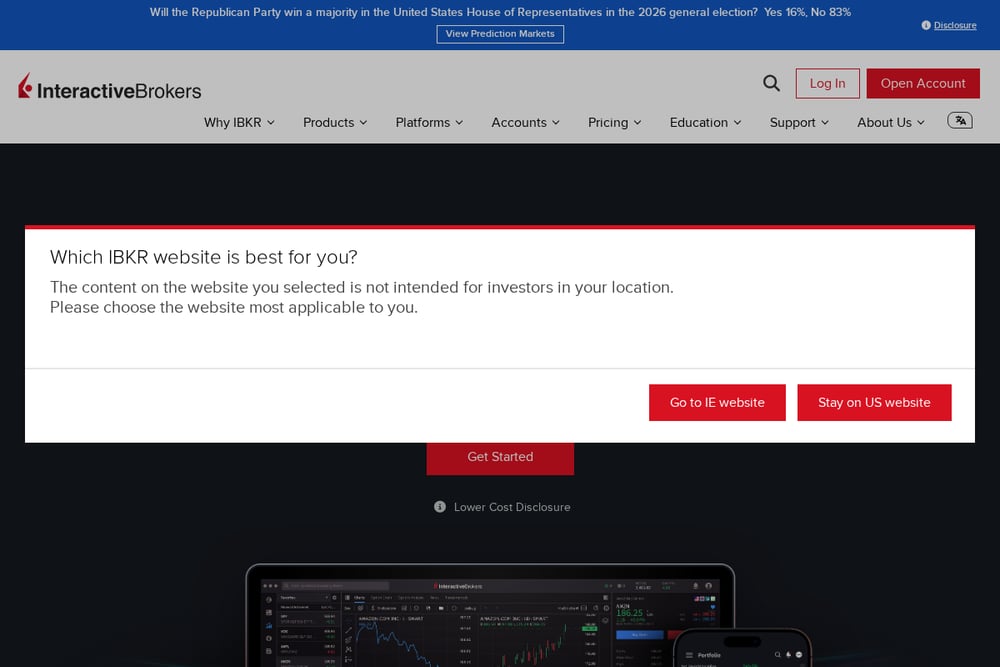Click the trading platform laptop screenshot
This screenshot has width=1000, height=667.
(490, 615)
